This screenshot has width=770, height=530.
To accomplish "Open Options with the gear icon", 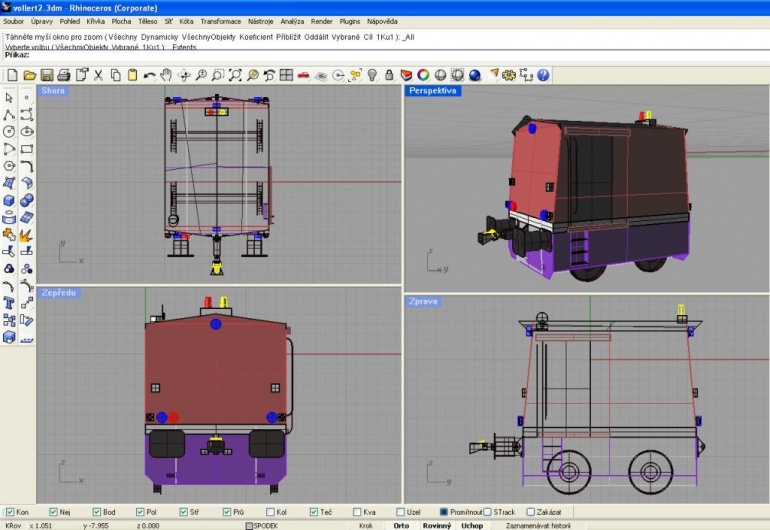I will tap(509, 75).
